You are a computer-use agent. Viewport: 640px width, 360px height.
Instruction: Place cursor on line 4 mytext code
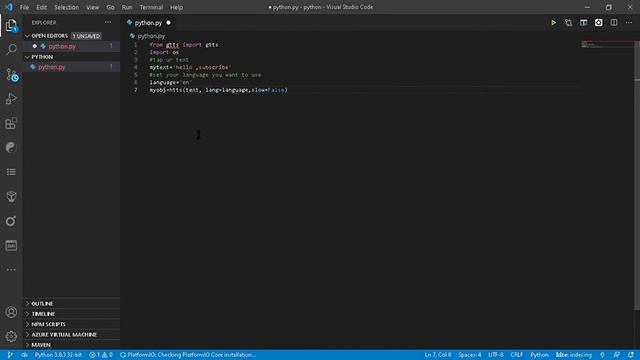(190, 67)
